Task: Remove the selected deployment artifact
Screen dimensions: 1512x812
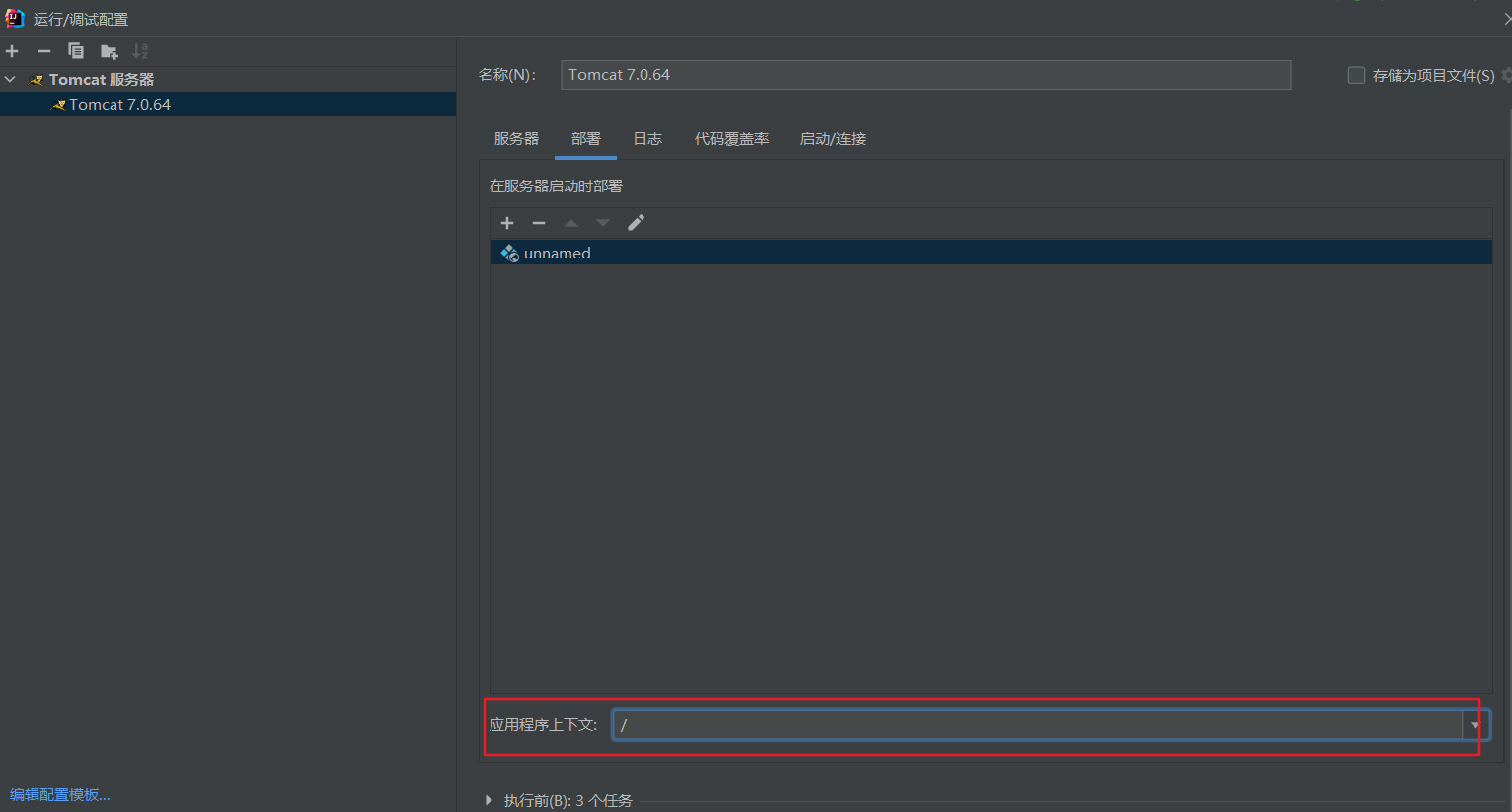Action: (x=539, y=223)
